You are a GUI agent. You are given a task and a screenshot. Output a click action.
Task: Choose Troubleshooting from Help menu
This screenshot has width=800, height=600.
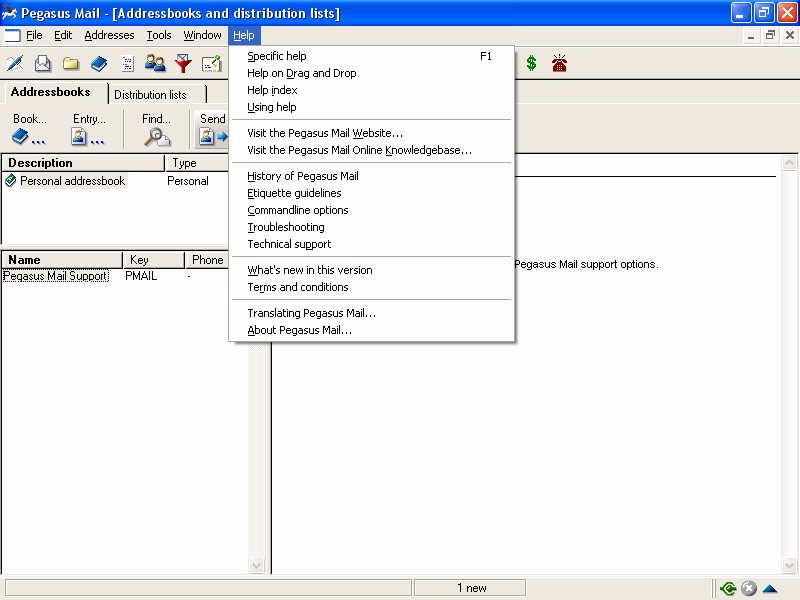pyautogui.click(x=371, y=227)
